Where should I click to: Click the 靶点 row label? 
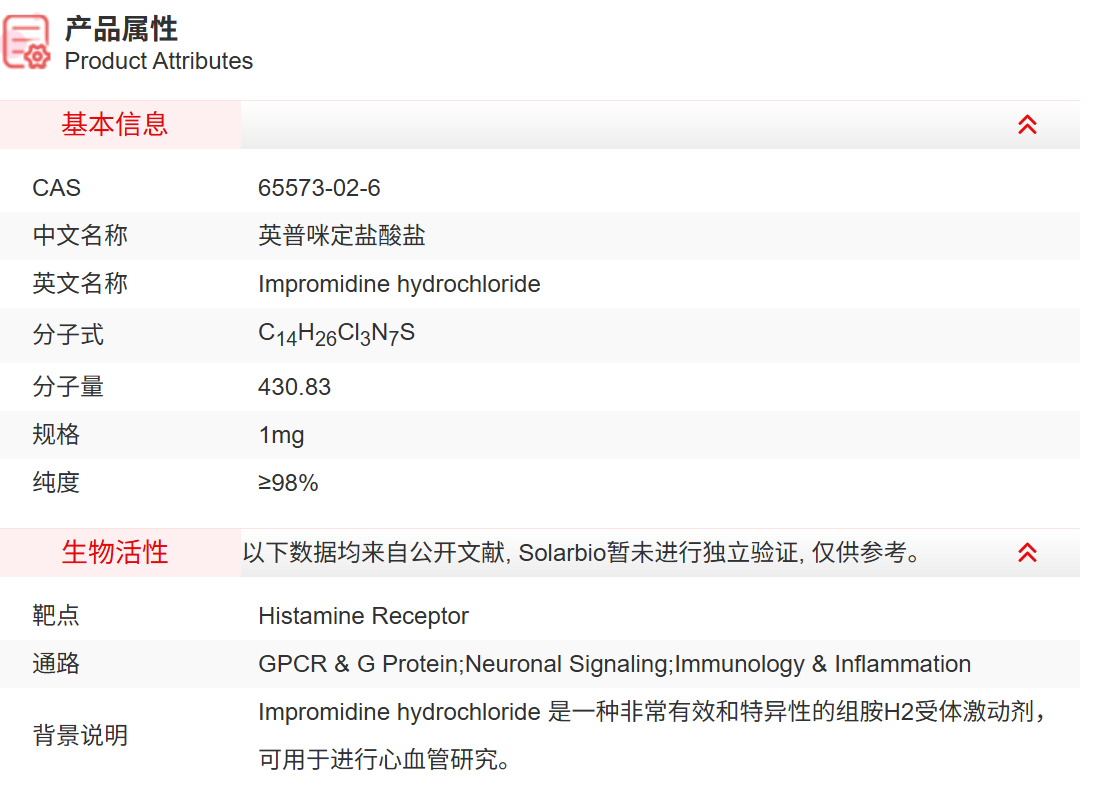56,616
